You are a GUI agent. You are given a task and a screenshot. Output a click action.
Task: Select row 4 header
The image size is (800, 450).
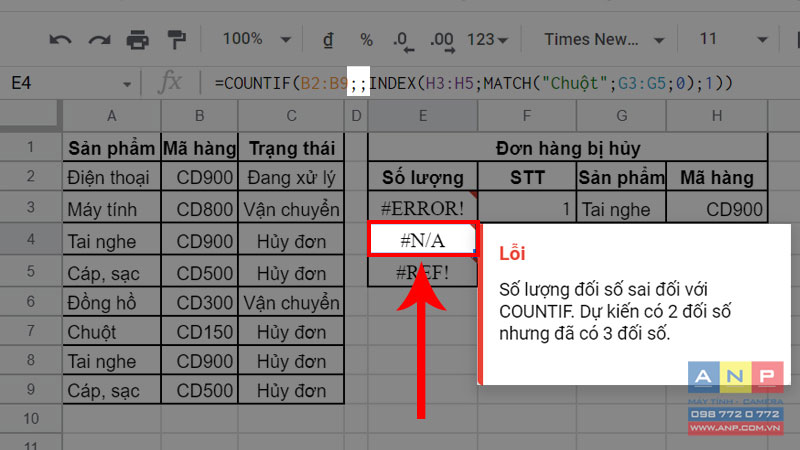tap(31, 239)
